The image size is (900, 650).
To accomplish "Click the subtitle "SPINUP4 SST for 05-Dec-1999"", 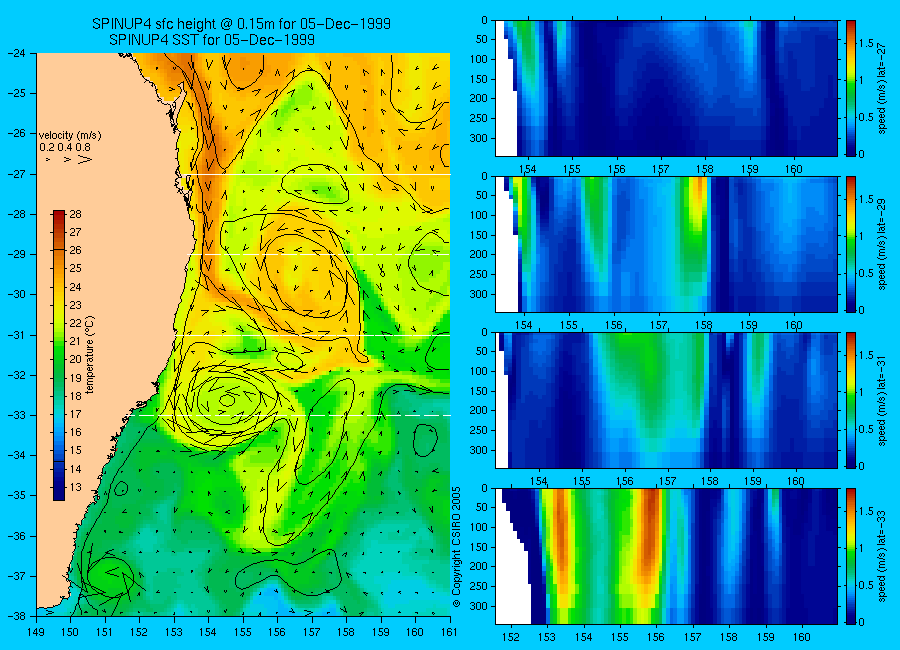I will point(212,40).
